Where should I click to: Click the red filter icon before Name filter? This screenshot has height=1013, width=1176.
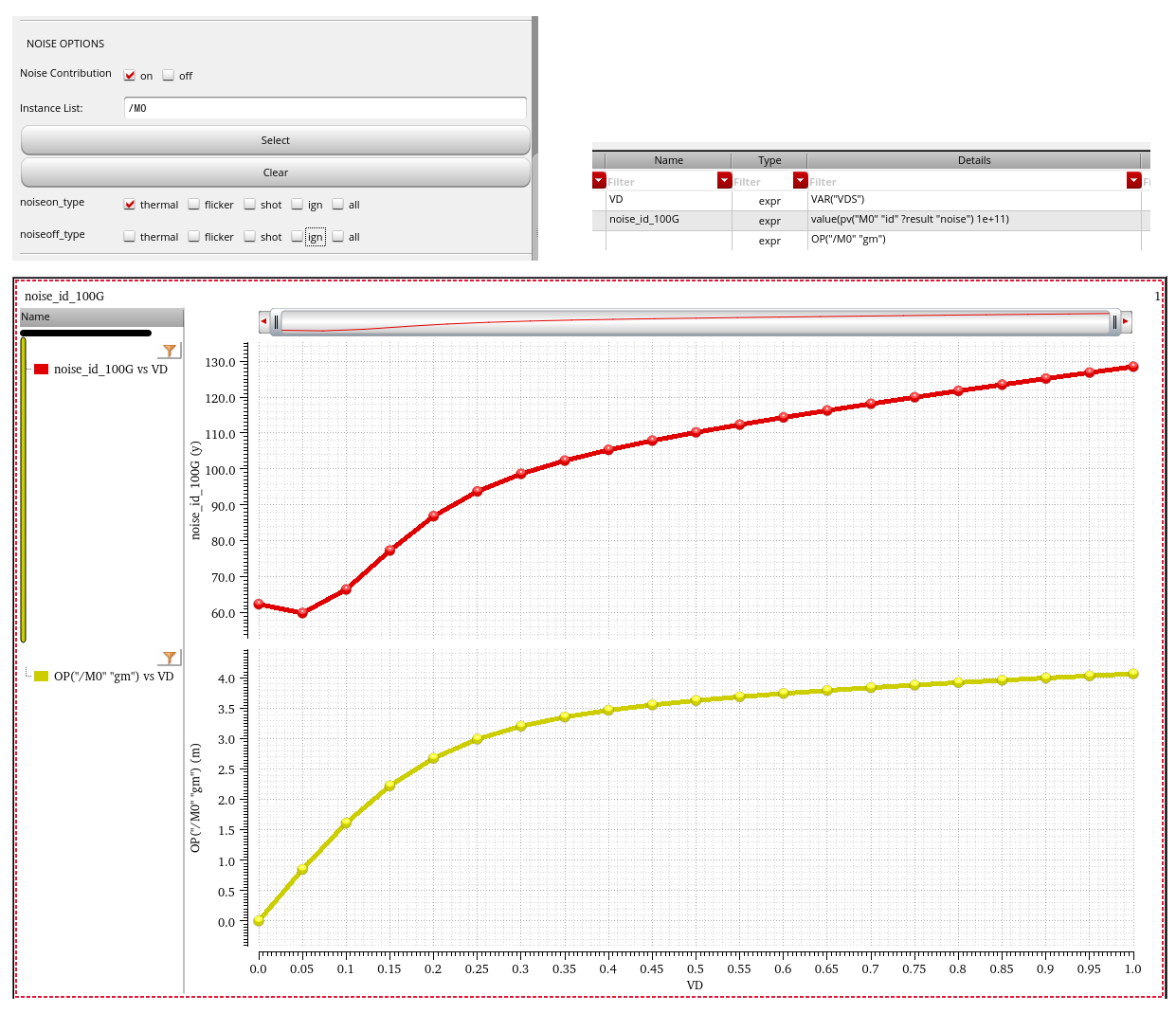click(x=599, y=180)
